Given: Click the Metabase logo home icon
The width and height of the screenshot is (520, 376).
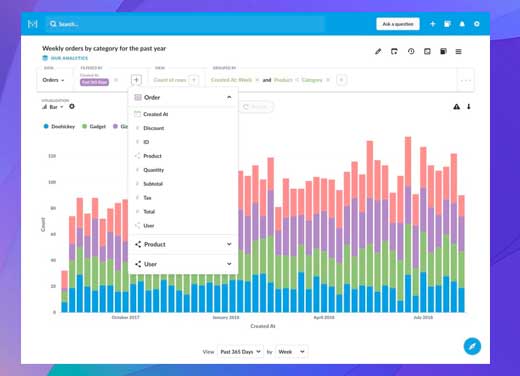Looking at the screenshot, I should [33, 24].
